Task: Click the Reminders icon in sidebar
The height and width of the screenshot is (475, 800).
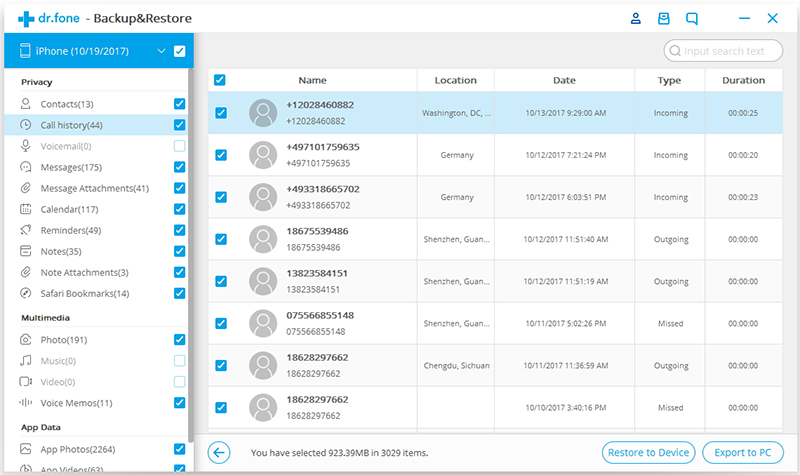Action: coord(26,230)
